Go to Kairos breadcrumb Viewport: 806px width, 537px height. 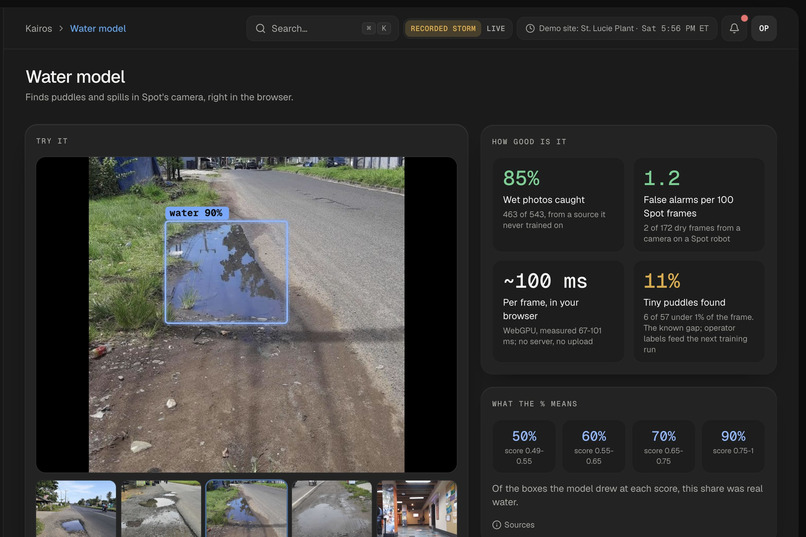[x=39, y=28]
